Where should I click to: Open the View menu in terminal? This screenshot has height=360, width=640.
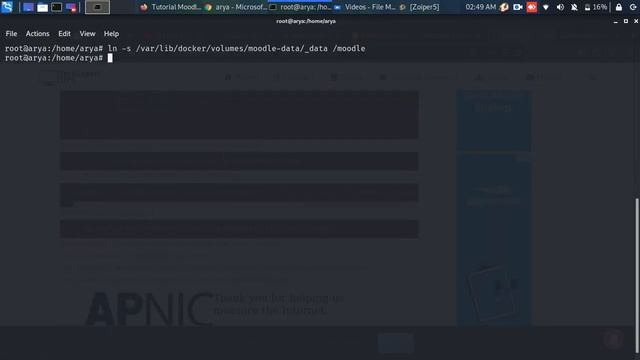pyautogui.click(x=87, y=33)
